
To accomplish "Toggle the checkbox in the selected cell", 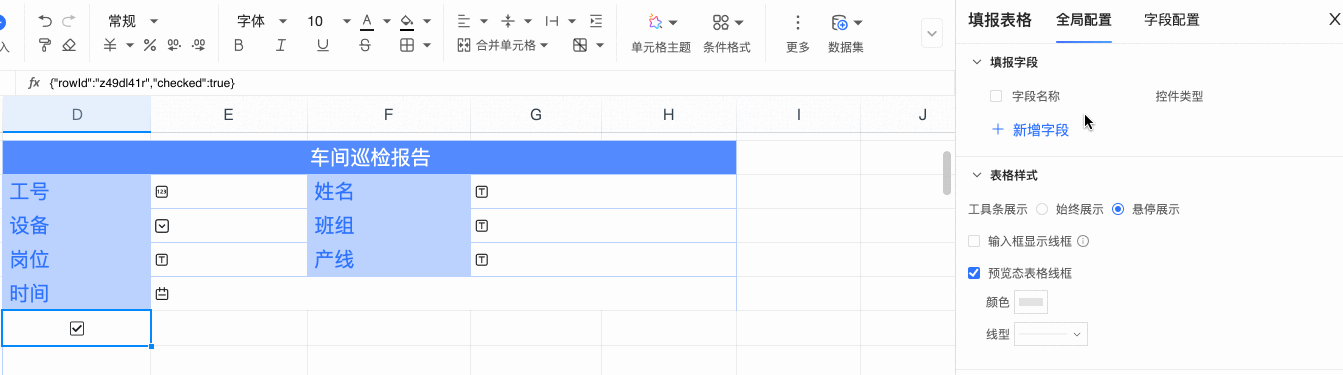I will coord(77,328).
